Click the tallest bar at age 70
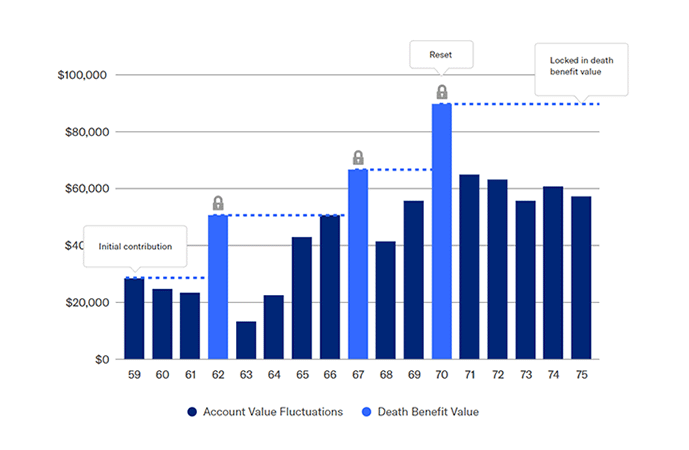This screenshot has width=689, height=450. pos(441,231)
